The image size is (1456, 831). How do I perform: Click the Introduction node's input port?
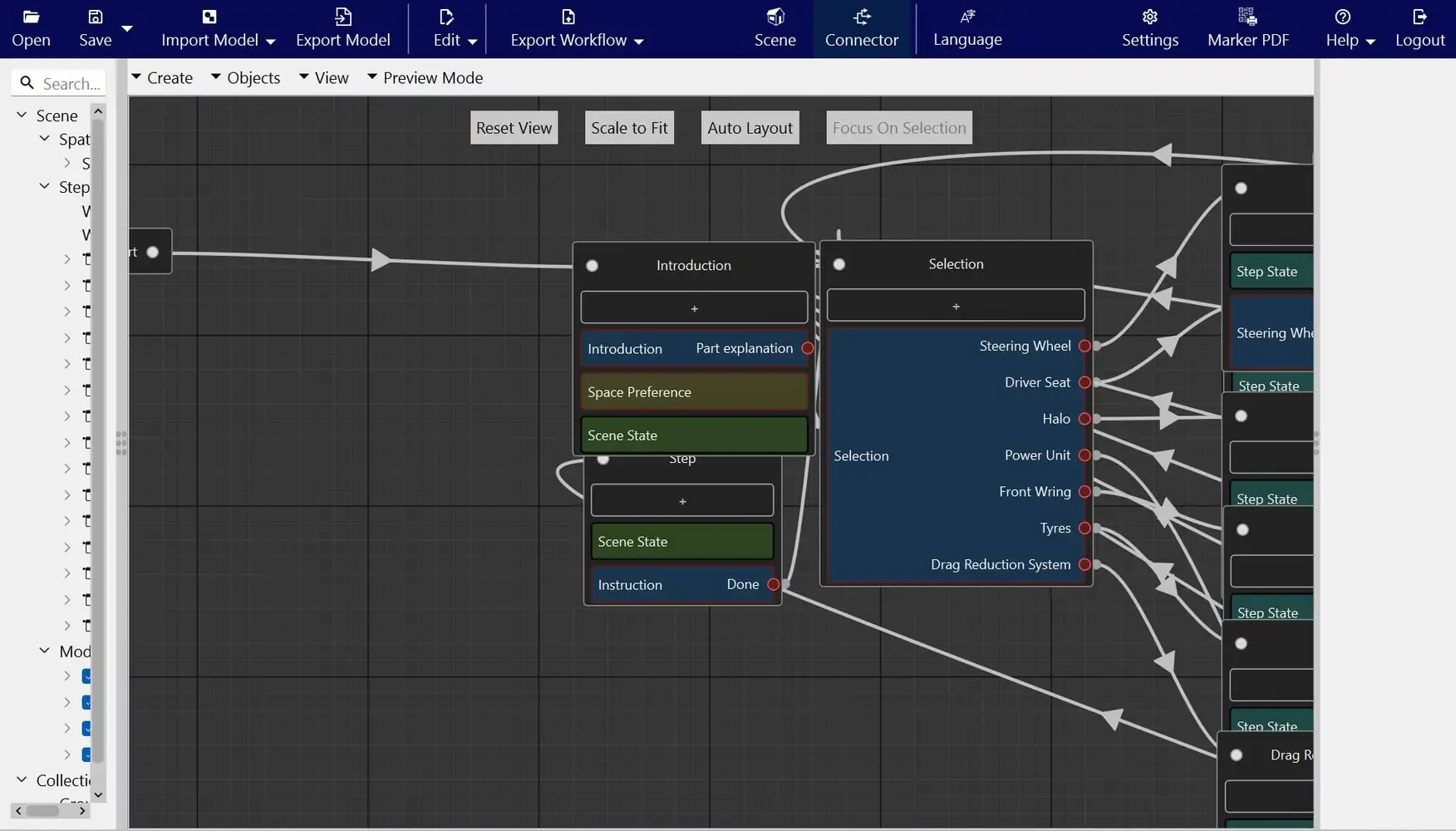(592, 266)
